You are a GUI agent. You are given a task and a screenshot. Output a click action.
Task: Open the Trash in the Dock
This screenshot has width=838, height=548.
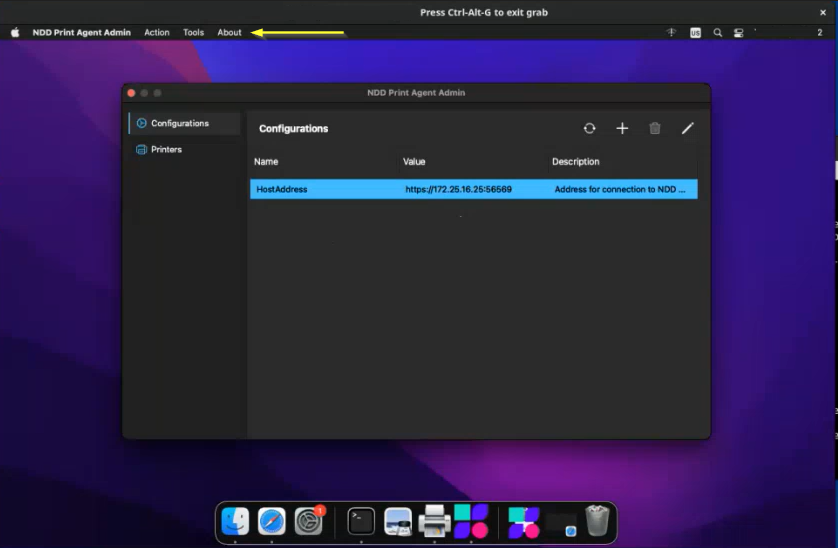598,521
